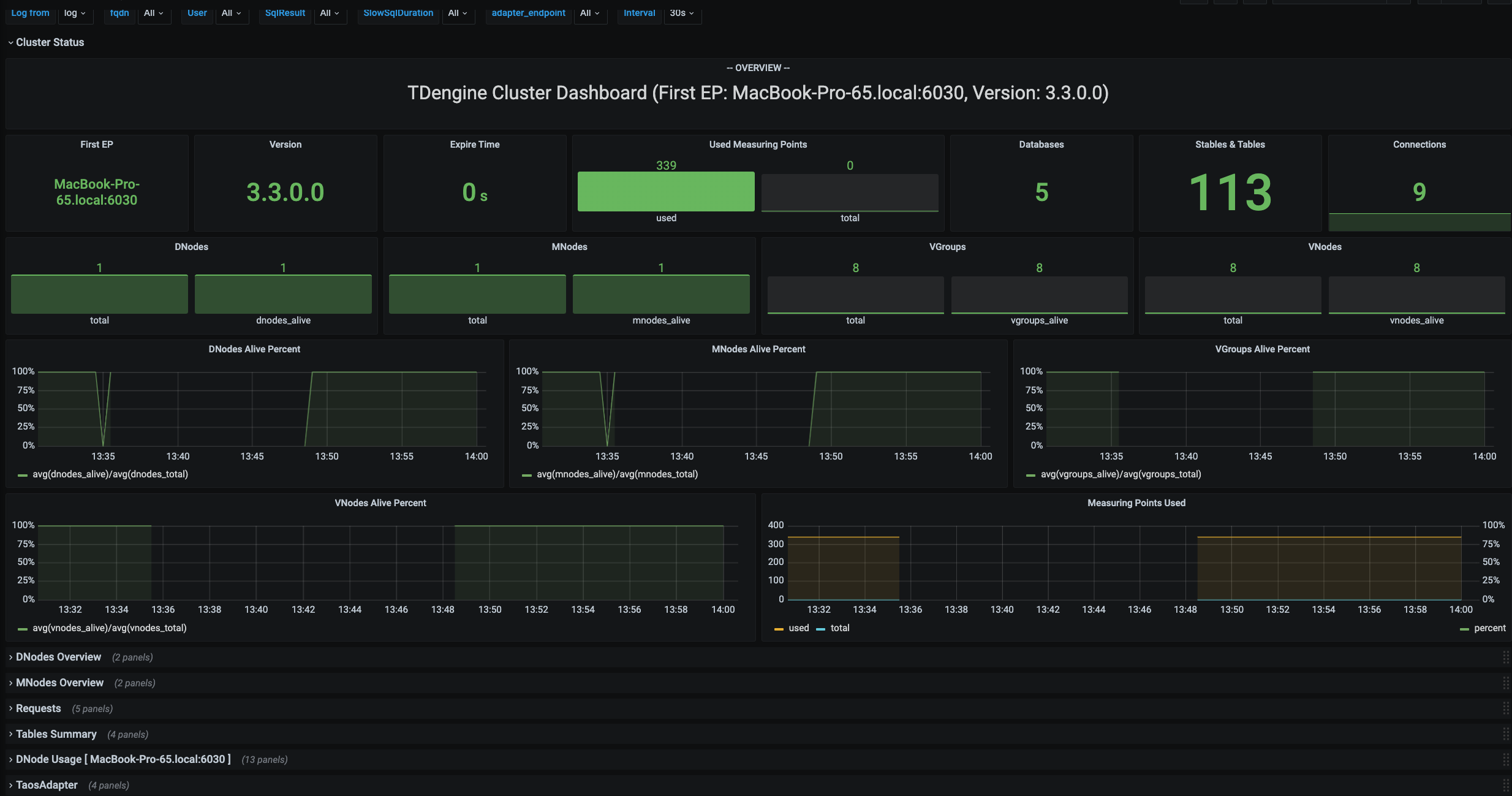Click the Expire Time value 0 s
This screenshot has width=1512, height=796.
[475, 192]
